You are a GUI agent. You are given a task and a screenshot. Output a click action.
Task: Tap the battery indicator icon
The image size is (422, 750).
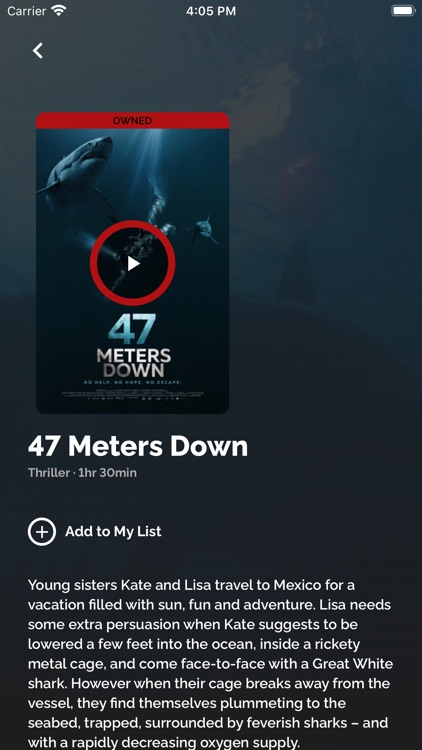point(403,11)
